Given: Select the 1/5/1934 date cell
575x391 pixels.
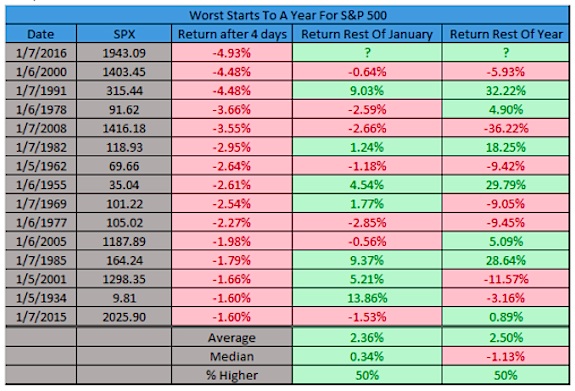Looking at the screenshot, I should click(41, 298).
